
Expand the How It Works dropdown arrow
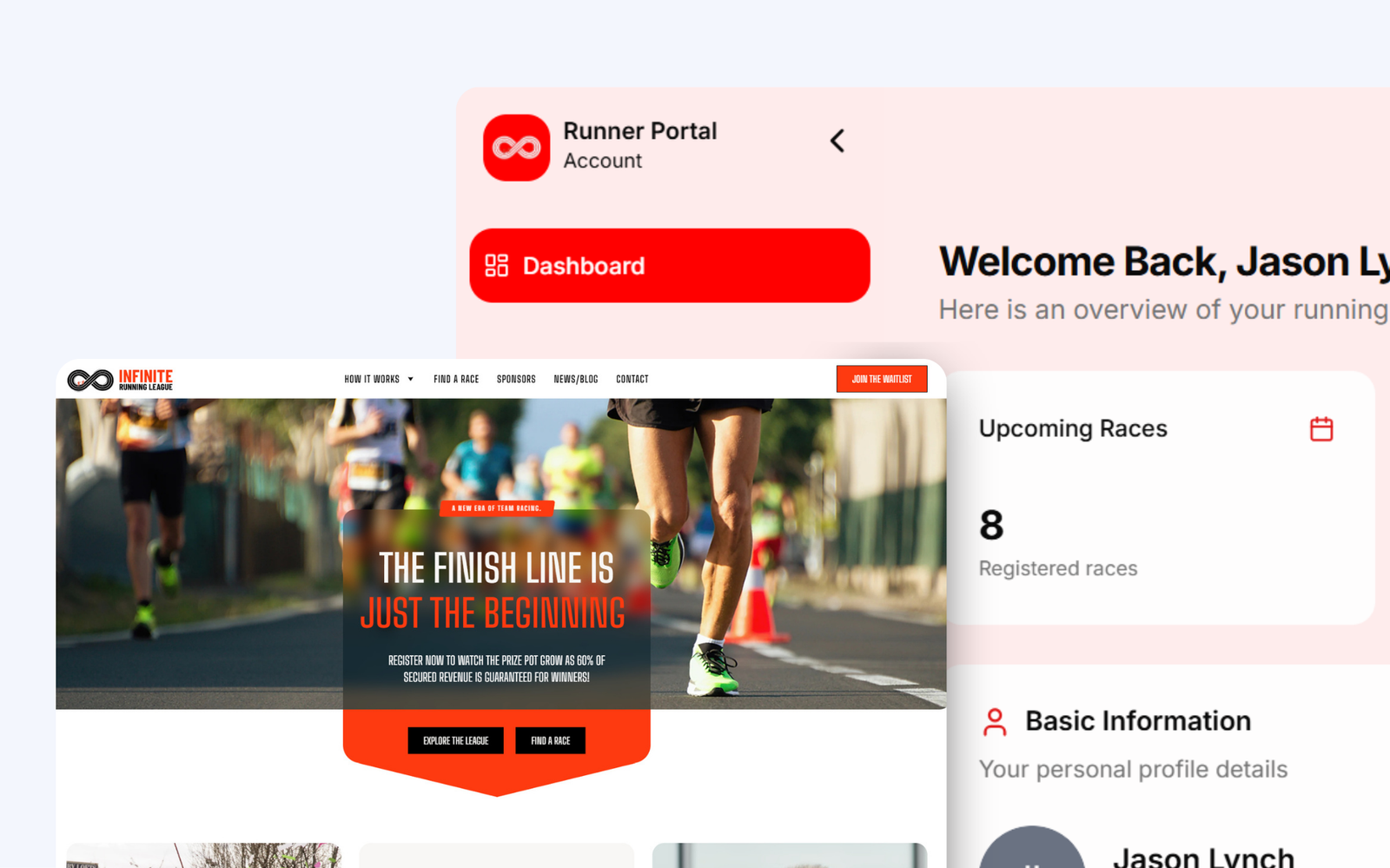(411, 380)
